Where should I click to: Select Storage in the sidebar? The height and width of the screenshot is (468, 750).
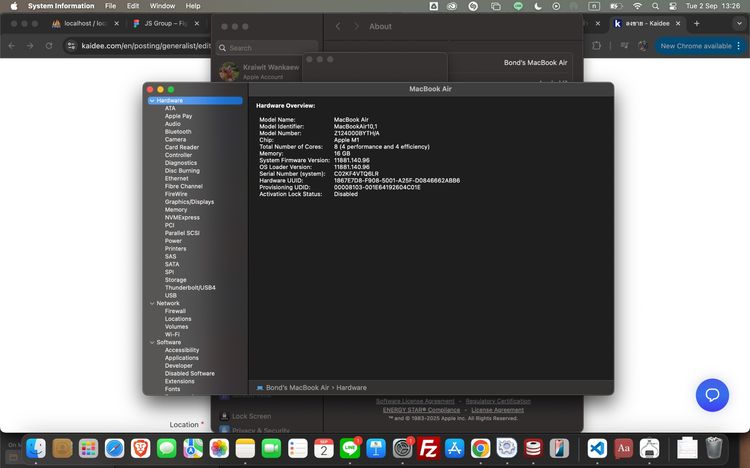point(176,280)
